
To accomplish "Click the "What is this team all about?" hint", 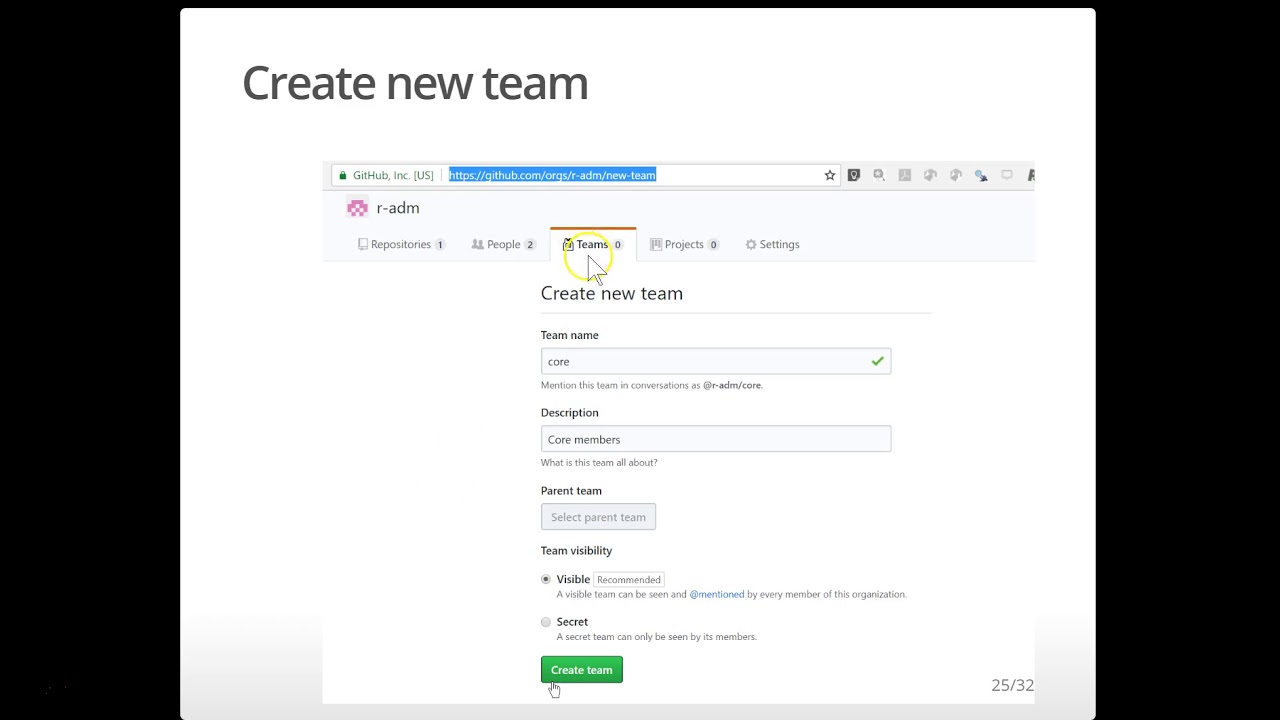I will (x=599, y=463).
